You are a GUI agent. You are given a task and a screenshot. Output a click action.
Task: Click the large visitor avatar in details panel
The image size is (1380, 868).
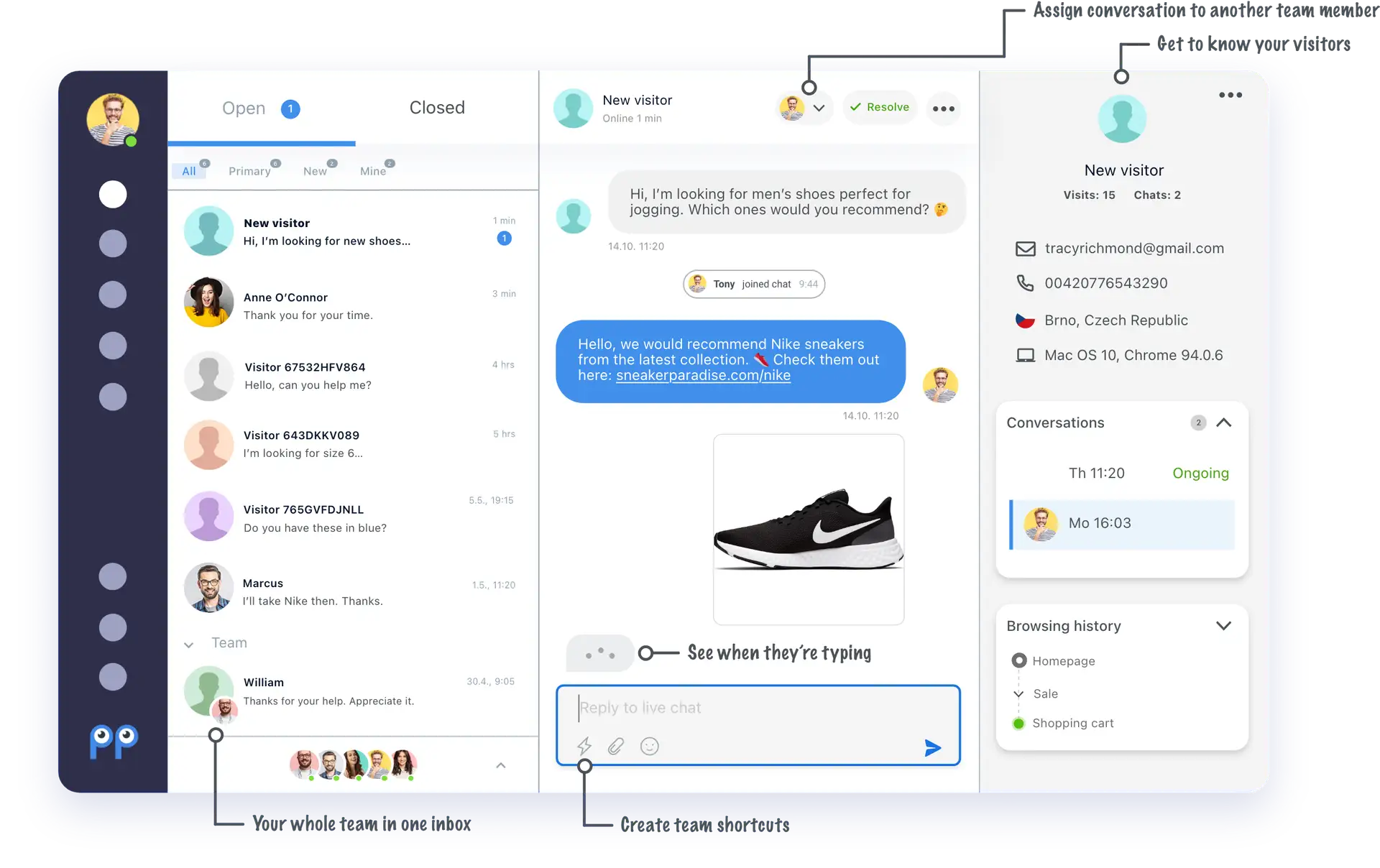[x=1122, y=119]
